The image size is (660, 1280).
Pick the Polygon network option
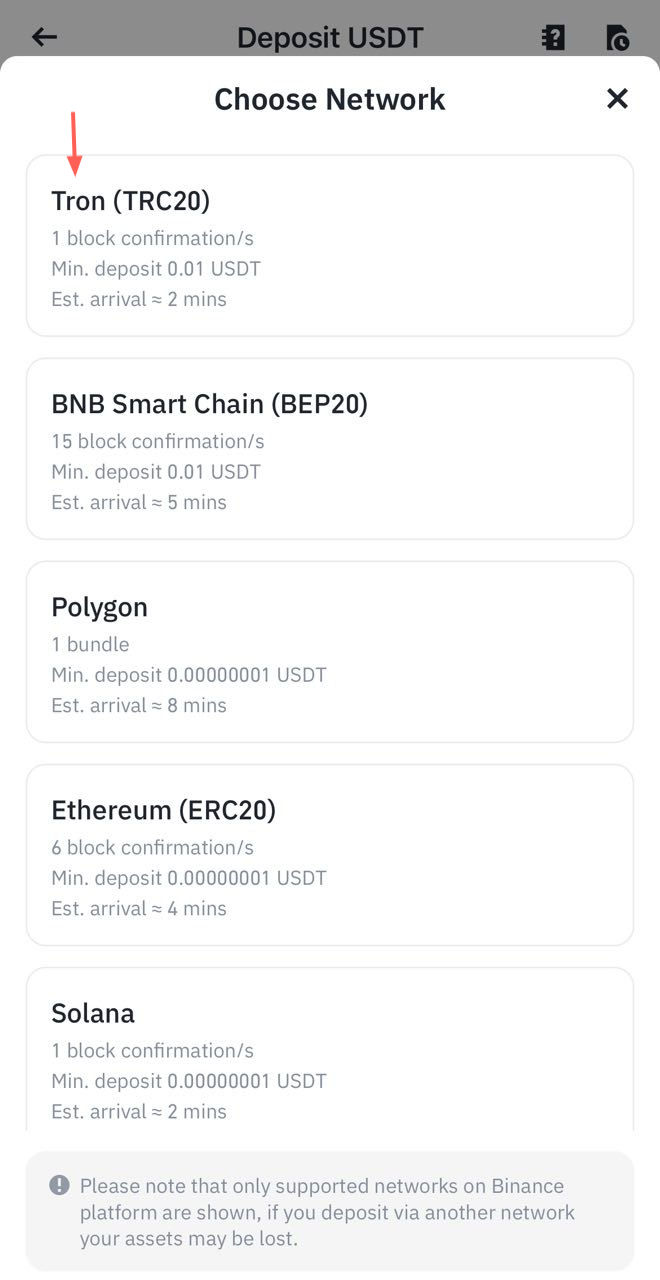pos(330,651)
